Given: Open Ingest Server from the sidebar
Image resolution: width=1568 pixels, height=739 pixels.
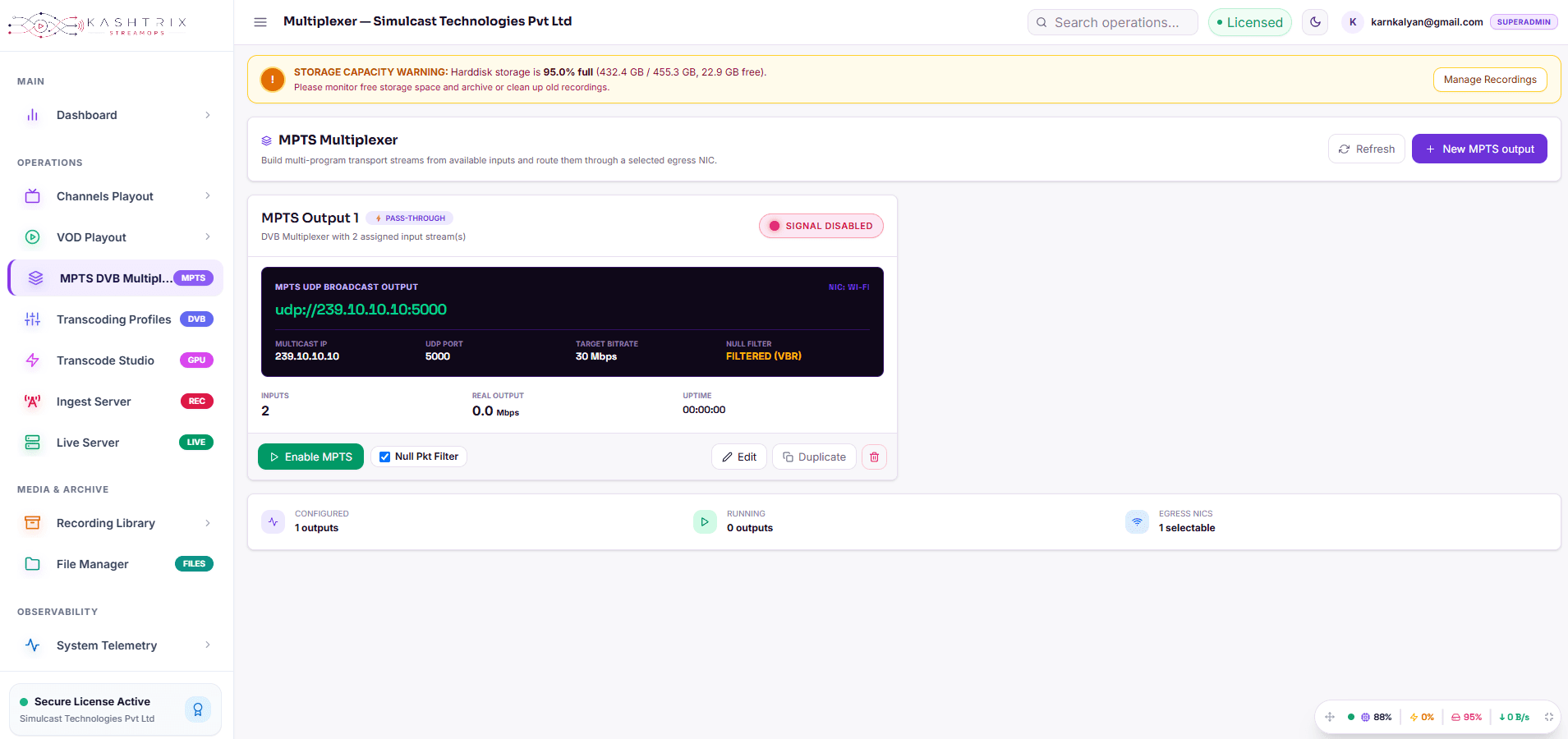Looking at the screenshot, I should click(116, 402).
